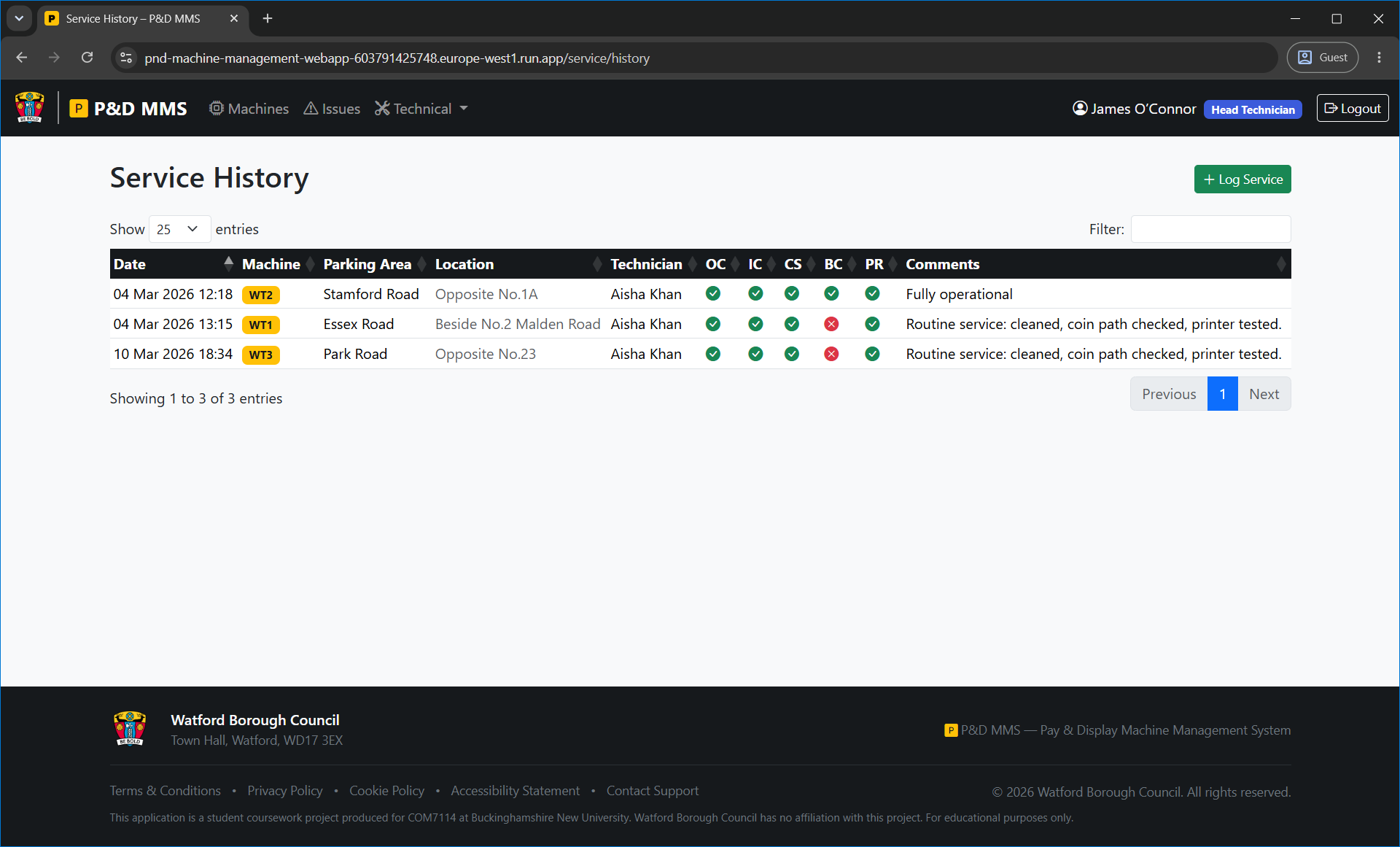Sort table by Technician column
Viewport: 1400px width, 847px height.
pos(653,264)
